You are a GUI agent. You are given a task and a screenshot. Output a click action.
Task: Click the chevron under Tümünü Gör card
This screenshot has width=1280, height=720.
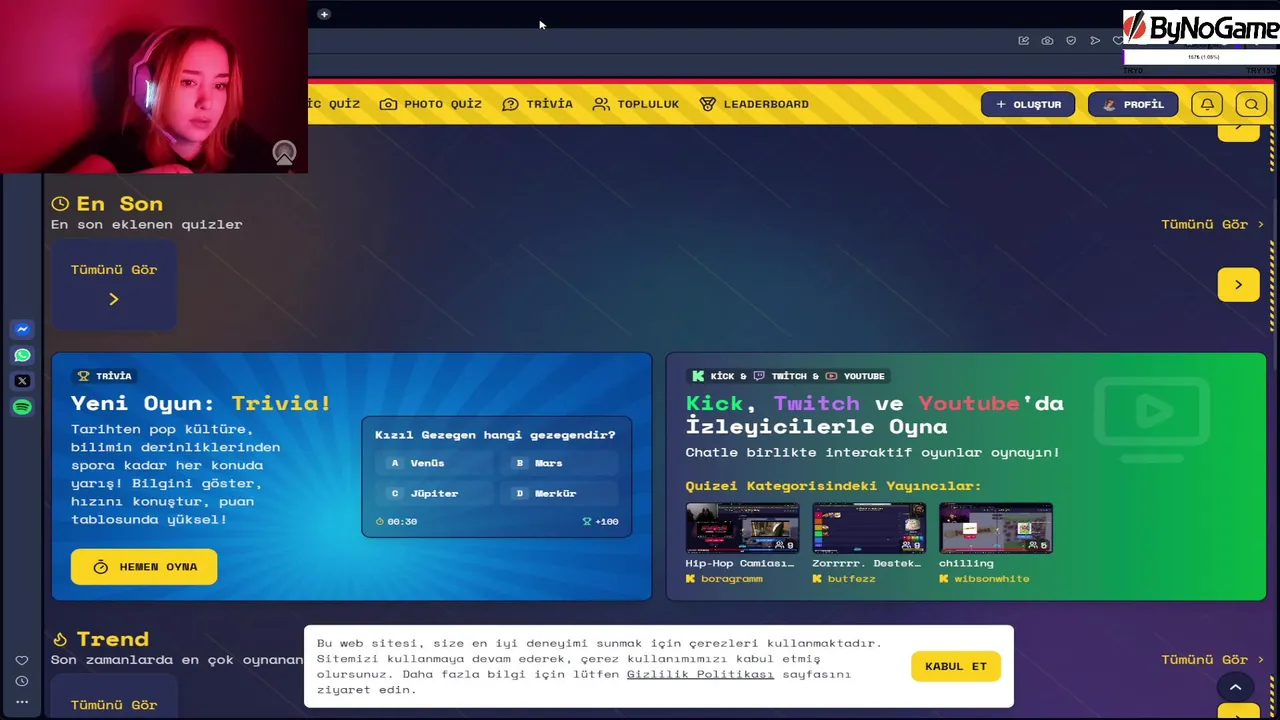click(114, 299)
